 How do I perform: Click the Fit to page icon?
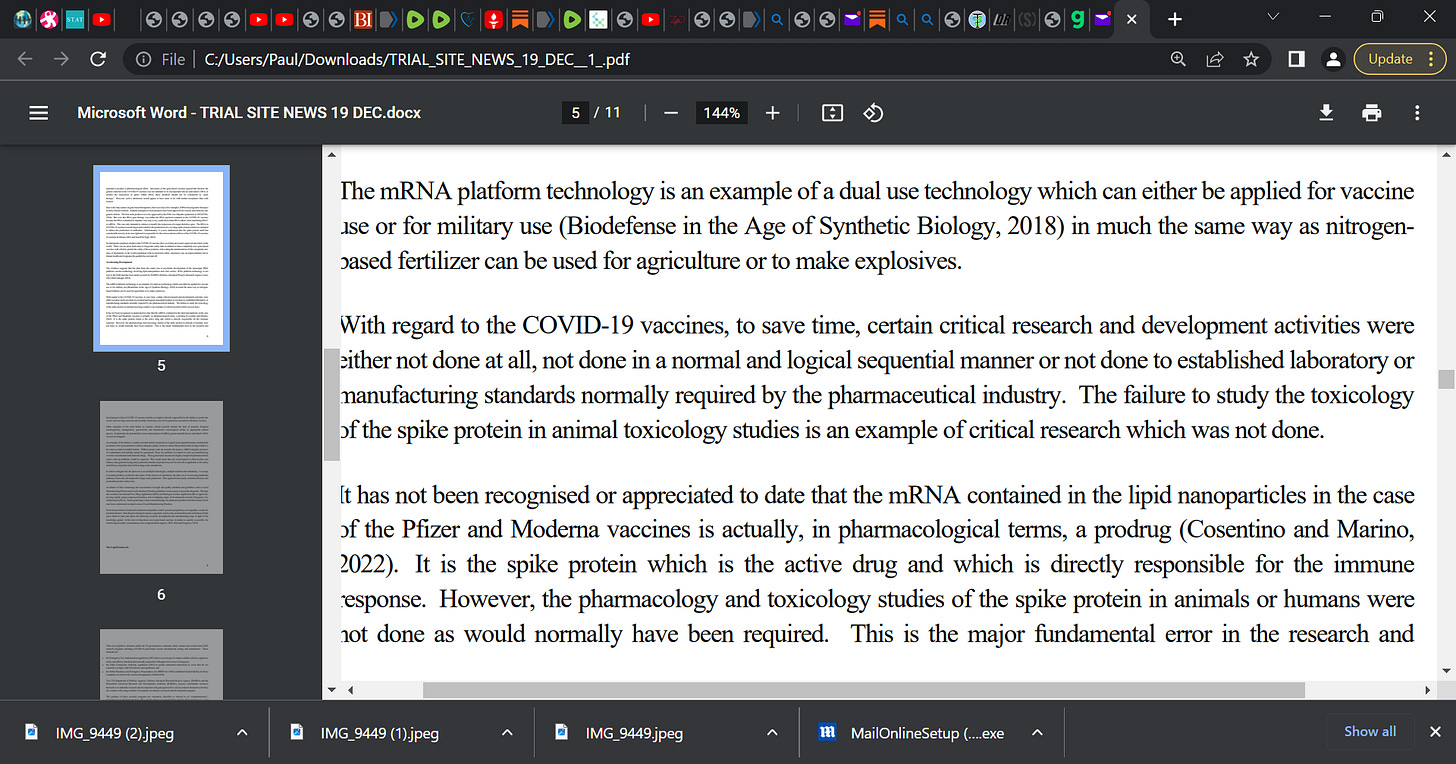[832, 113]
